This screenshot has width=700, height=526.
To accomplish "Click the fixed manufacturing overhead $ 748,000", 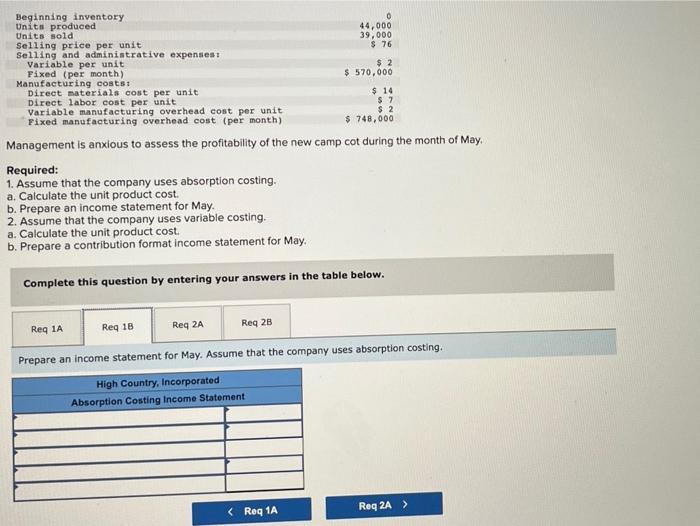I will click(370, 118).
